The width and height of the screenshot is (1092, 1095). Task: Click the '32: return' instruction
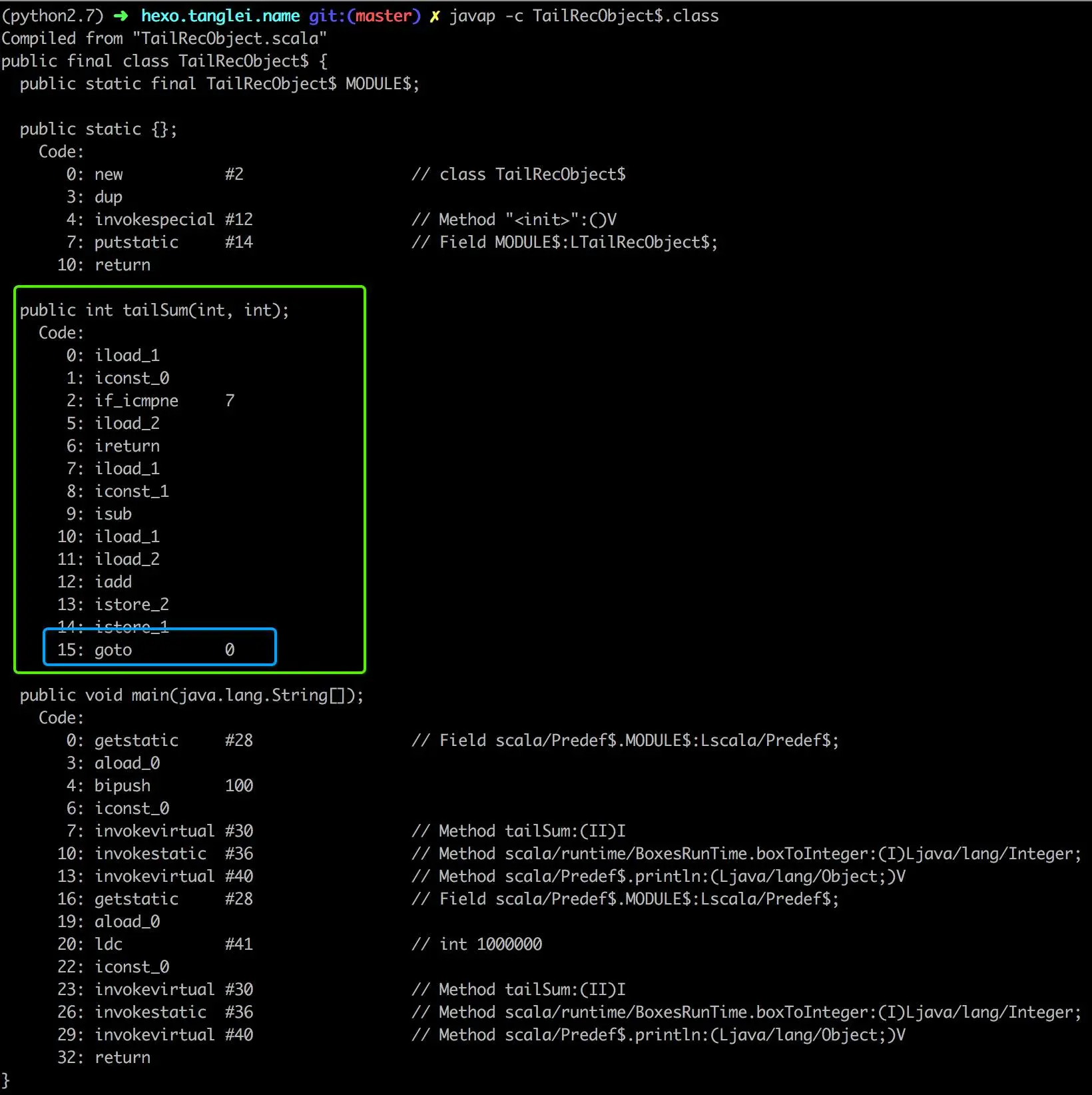click(104, 1057)
